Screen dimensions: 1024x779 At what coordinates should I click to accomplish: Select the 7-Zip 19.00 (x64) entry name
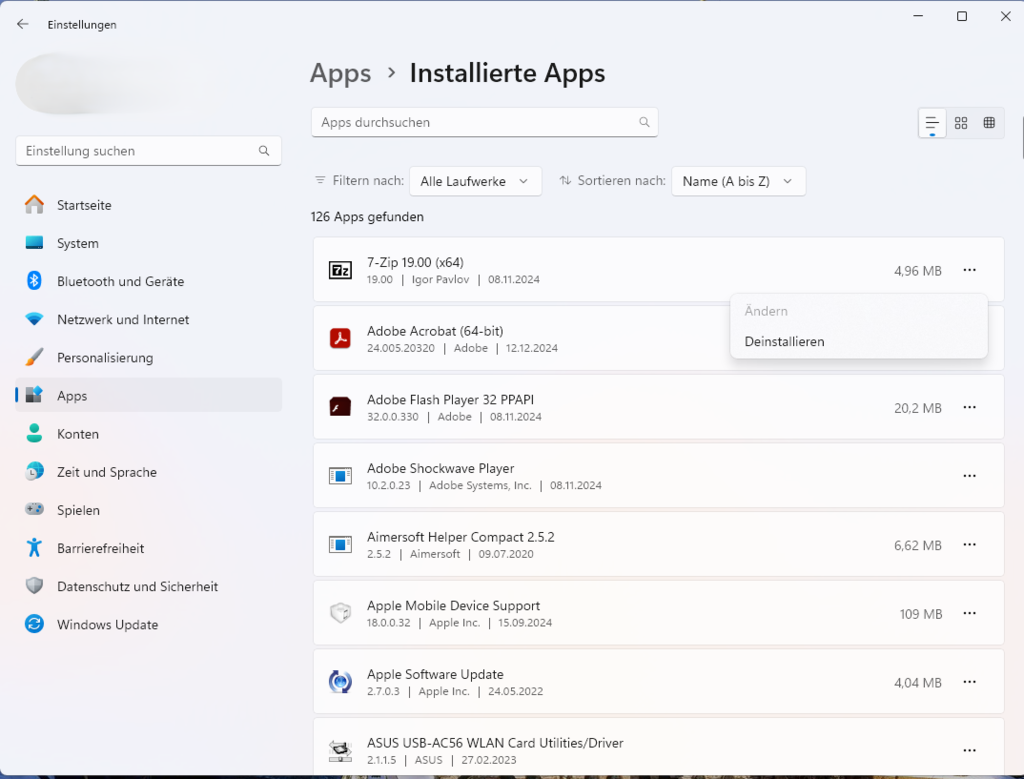click(x=415, y=262)
